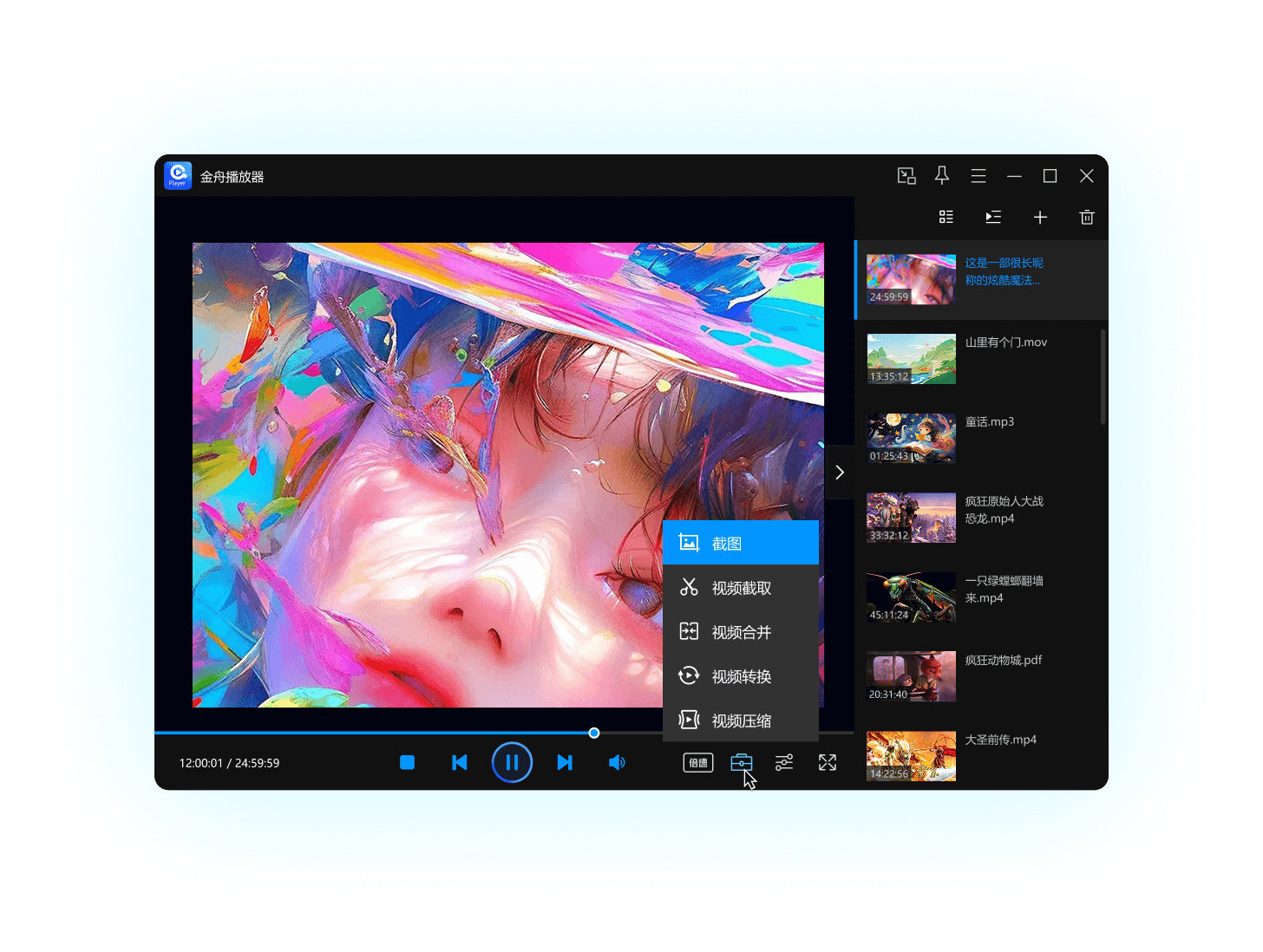Pin the window on top
Image resolution: width=1263 pixels, height=952 pixels.
point(942,176)
